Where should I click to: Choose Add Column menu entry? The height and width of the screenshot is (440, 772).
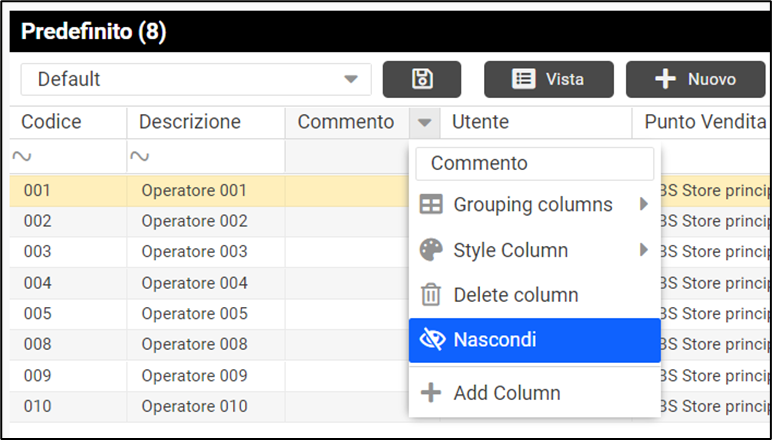pos(506,393)
